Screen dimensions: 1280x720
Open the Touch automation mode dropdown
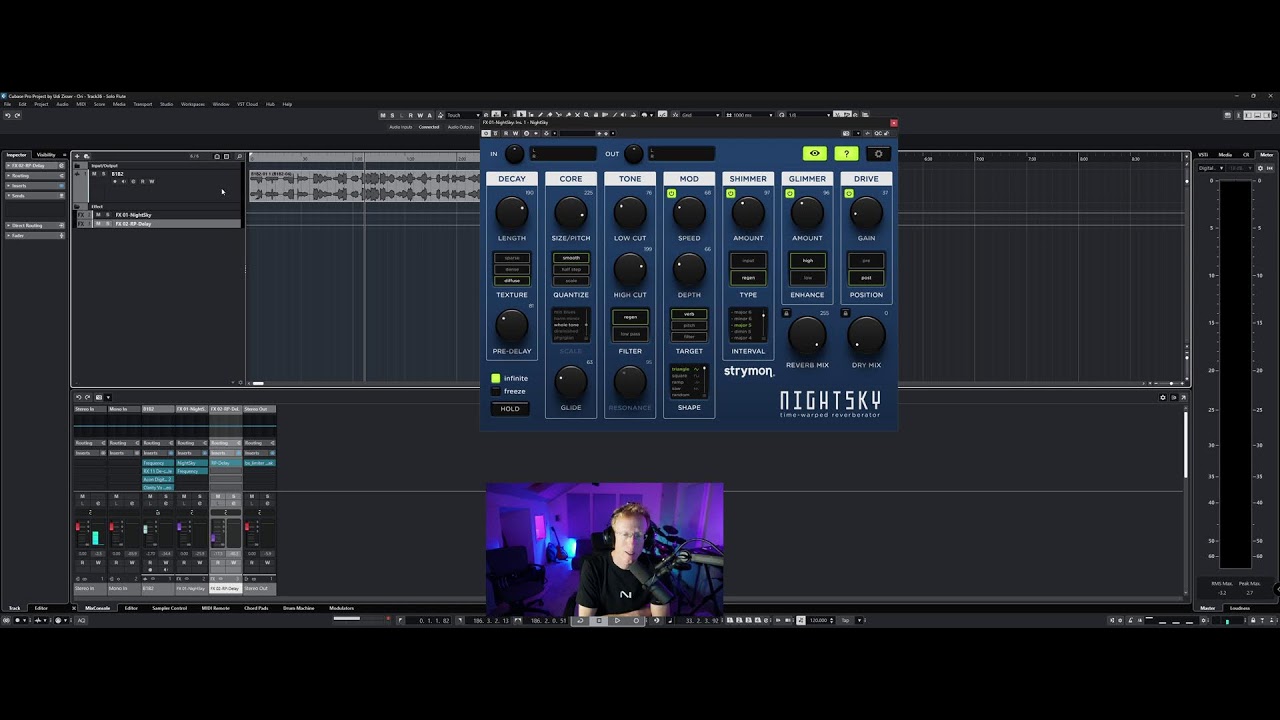point(462,115)
